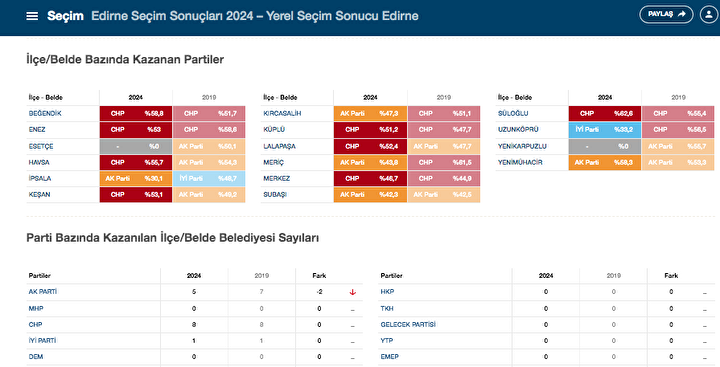This screenshot has width=720, height=367.
Task: Click the AK PARTİ party link
Action: [x=43, y=292]
